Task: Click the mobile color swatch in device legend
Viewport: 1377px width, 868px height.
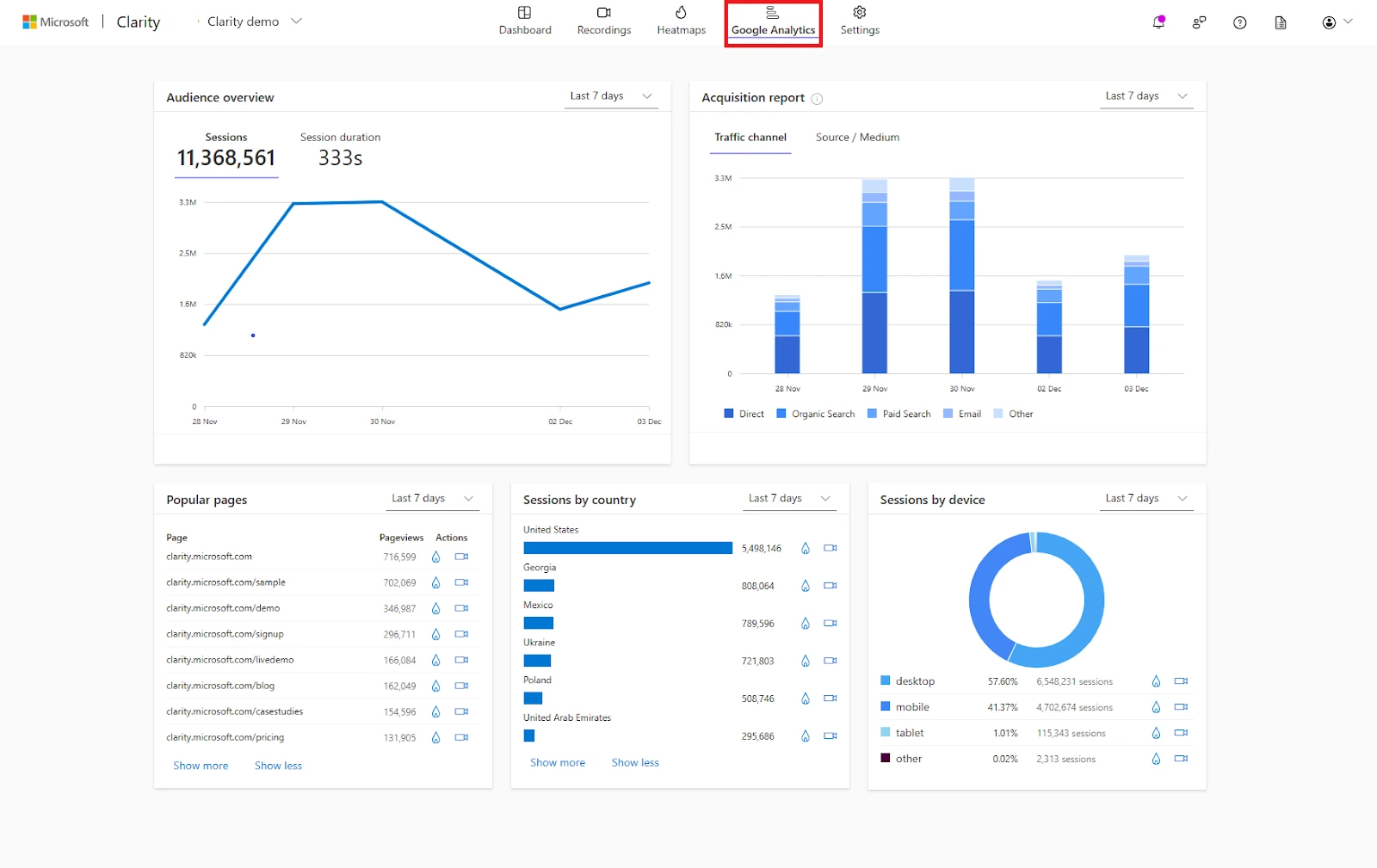Action: click(885, 706)
